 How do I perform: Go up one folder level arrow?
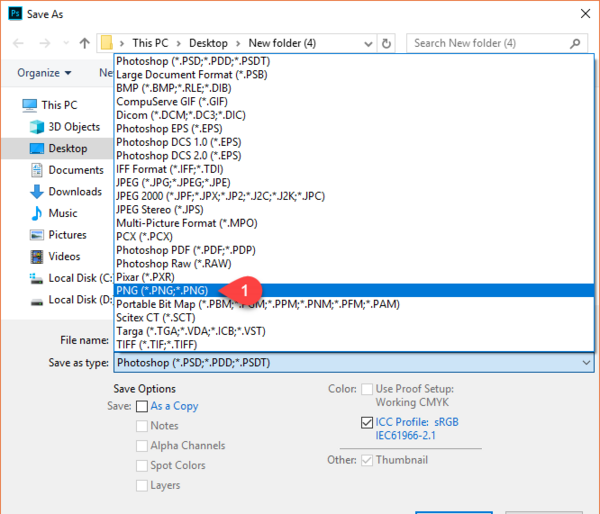(85, 43)
